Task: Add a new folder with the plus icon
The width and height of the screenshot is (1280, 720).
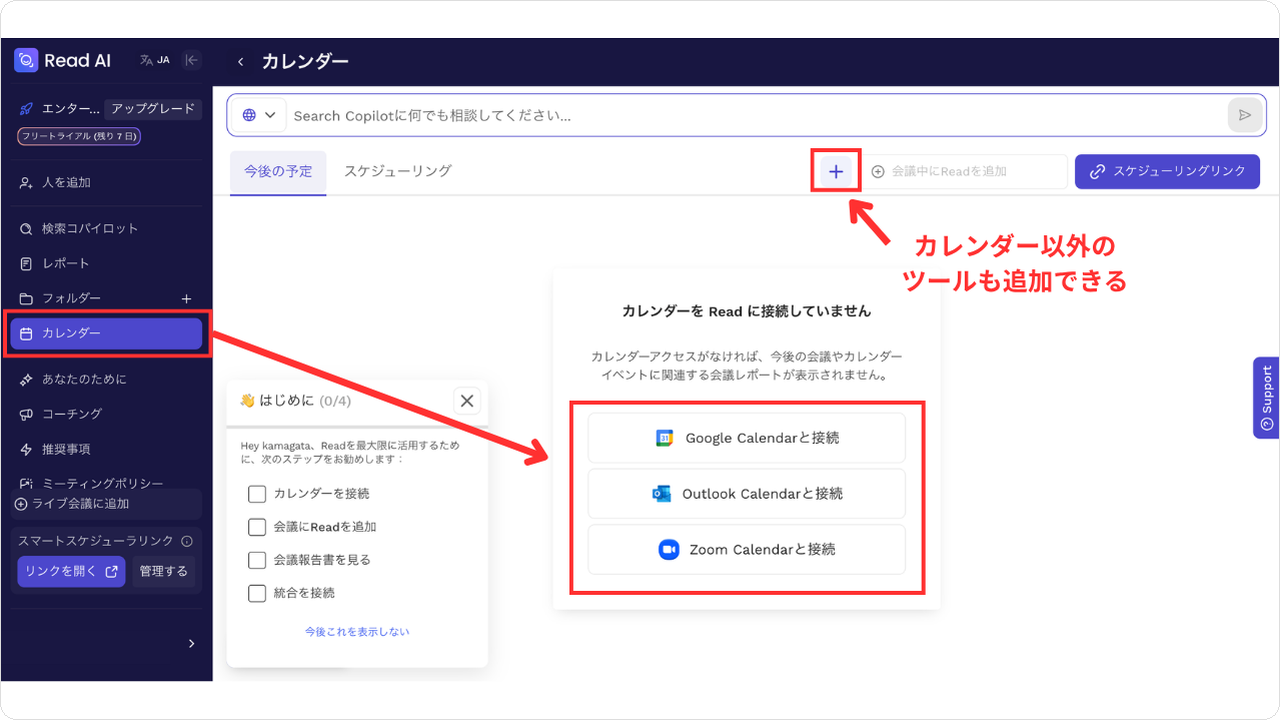Action: point(186,298)
